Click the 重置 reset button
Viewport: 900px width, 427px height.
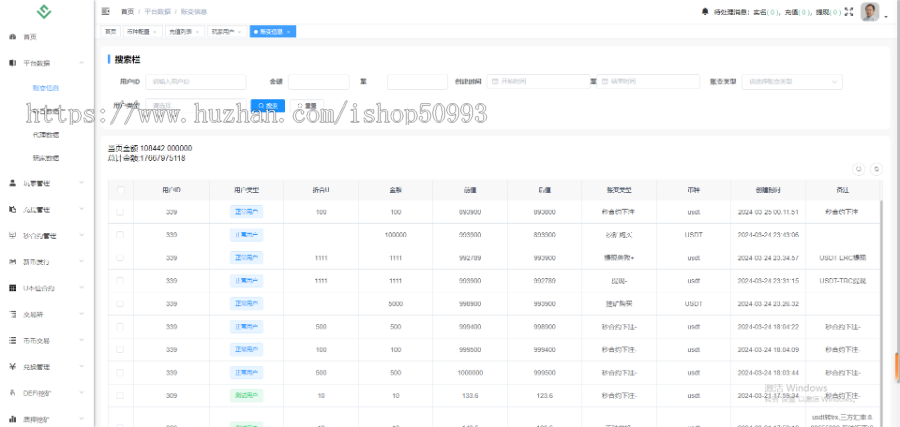pos(307,106)
